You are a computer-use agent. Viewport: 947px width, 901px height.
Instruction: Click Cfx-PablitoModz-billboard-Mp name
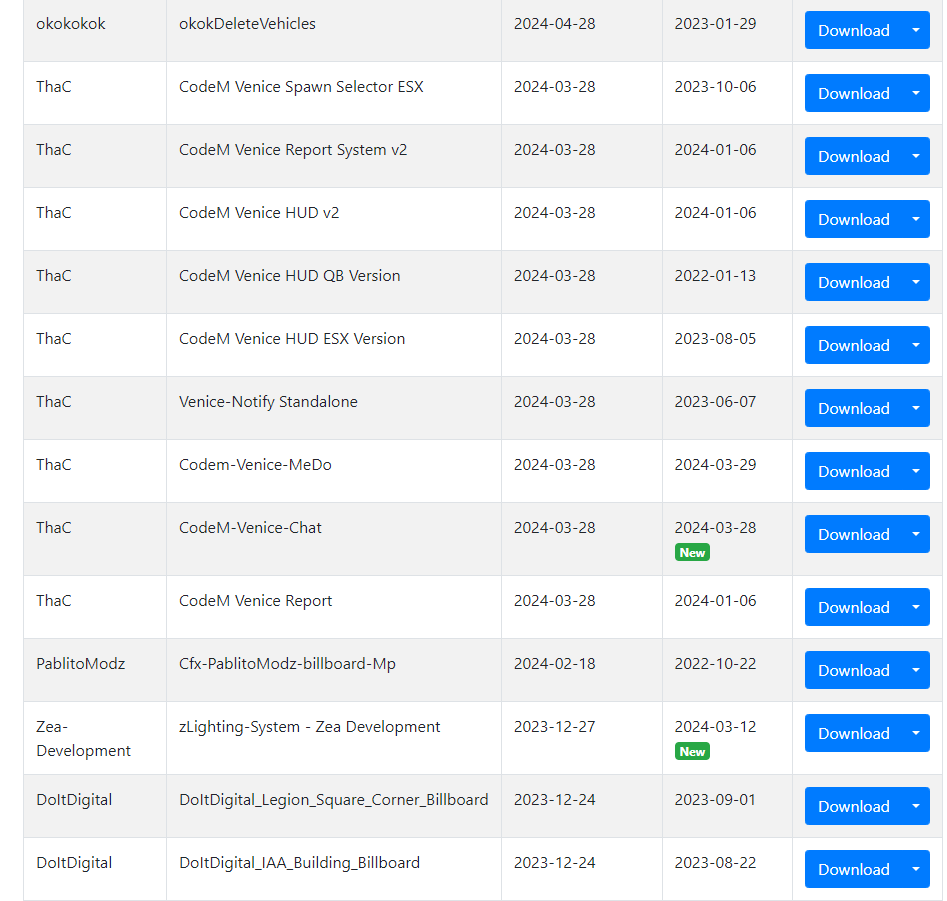(x=287, y=664)
